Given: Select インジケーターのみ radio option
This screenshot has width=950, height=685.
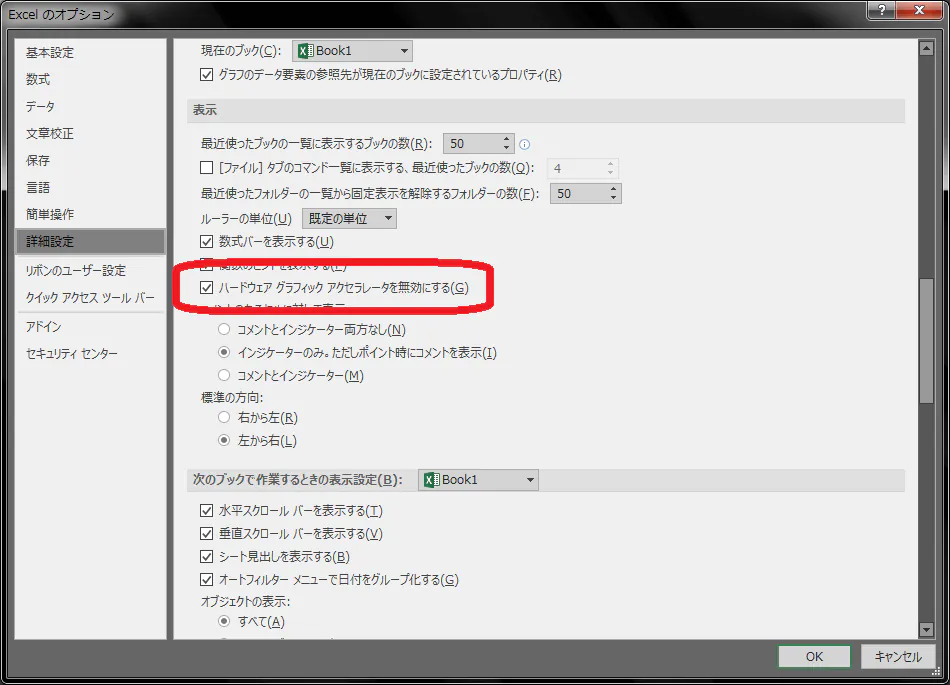Looking at the screenshot, I should coord(224,352).
